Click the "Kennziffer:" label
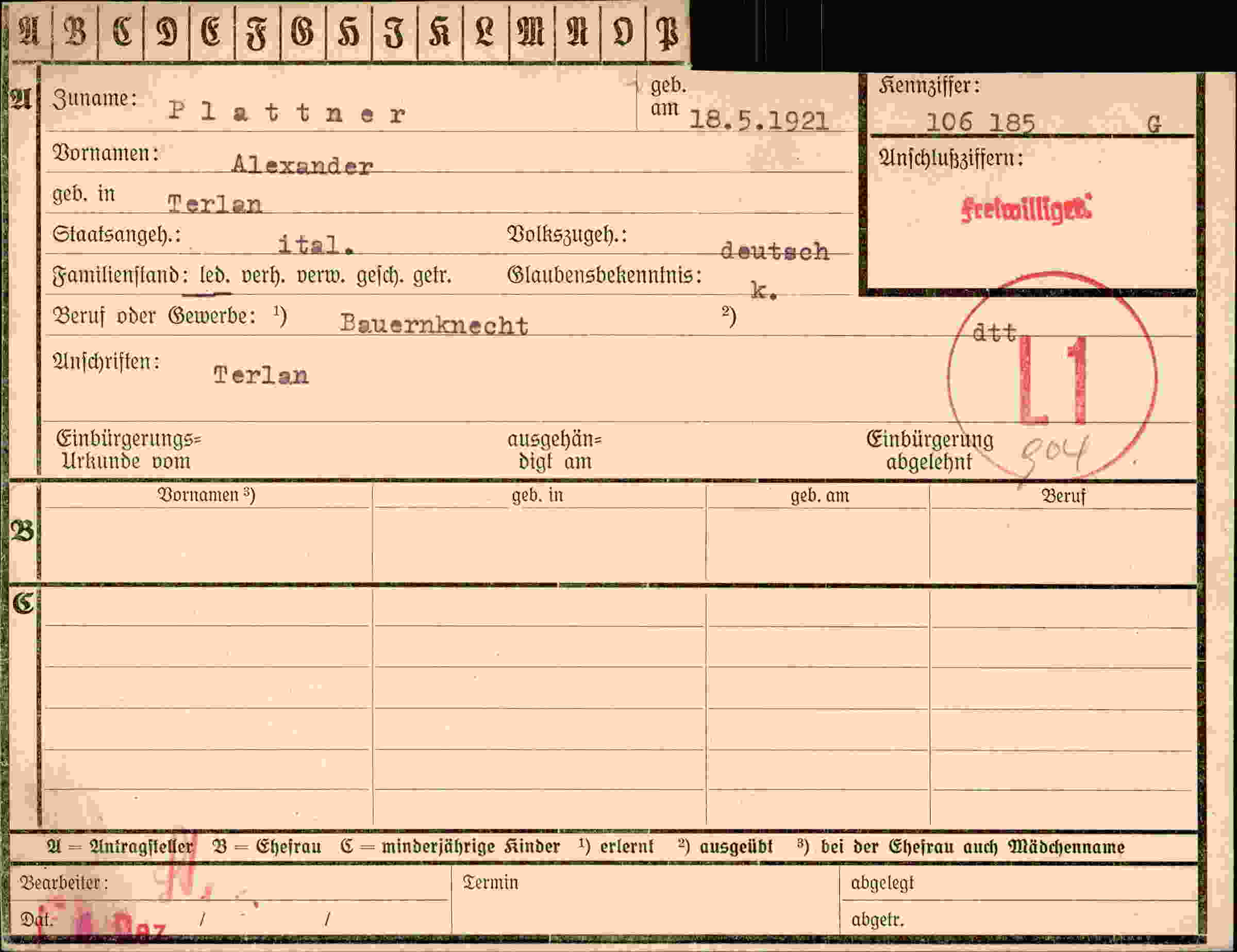Screen dimensions: 1237x952 tap(929, 86)
